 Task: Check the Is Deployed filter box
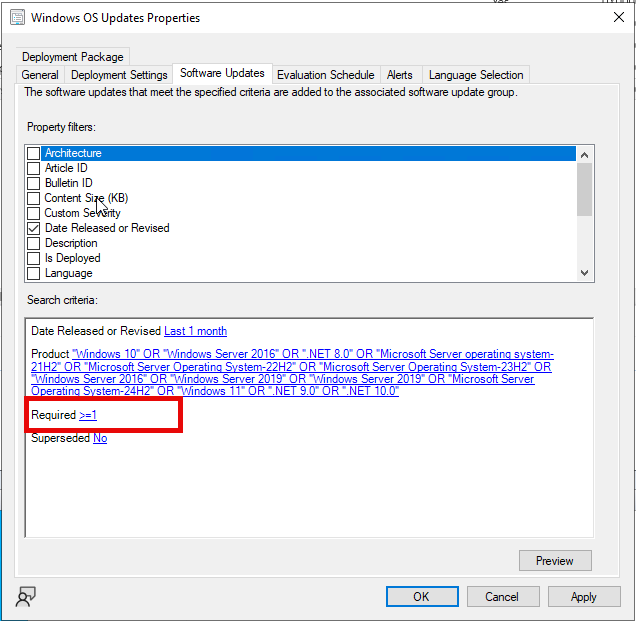click(x=34, y=258)
